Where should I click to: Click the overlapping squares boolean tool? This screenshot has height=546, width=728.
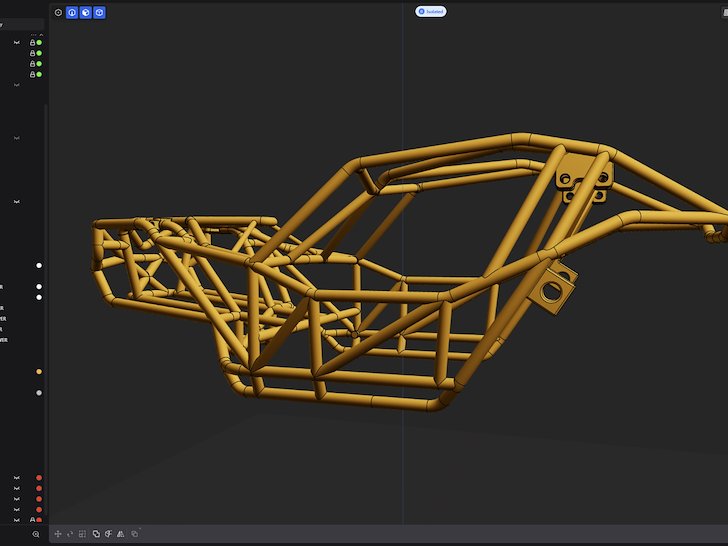coord(96,534)
